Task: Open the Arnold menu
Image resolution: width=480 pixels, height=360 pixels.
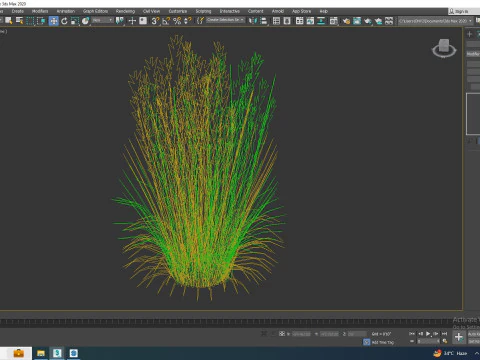Action: (x=278, y=11)
